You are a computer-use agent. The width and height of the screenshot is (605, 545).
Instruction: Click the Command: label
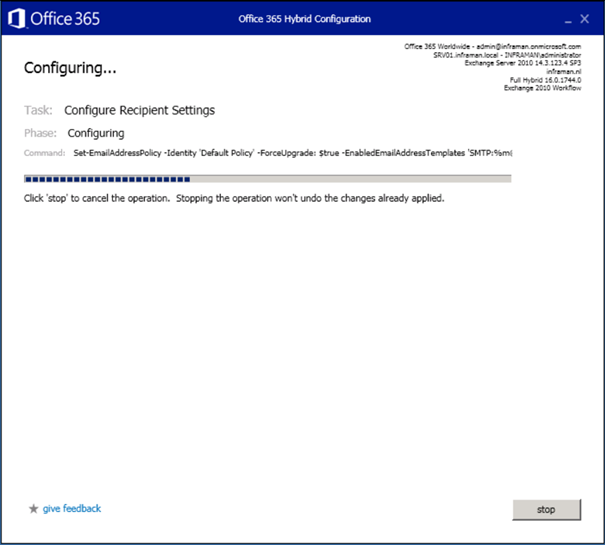coord(45,153)
